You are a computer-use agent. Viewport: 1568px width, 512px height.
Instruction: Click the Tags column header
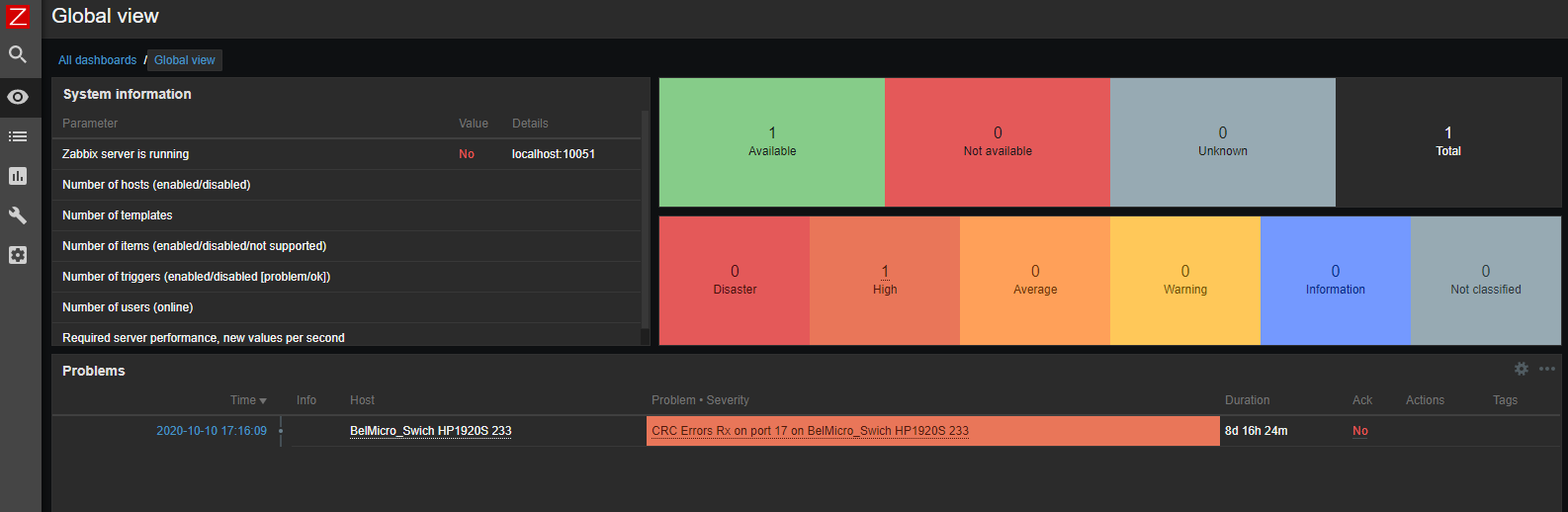(x=1505, y=400)
